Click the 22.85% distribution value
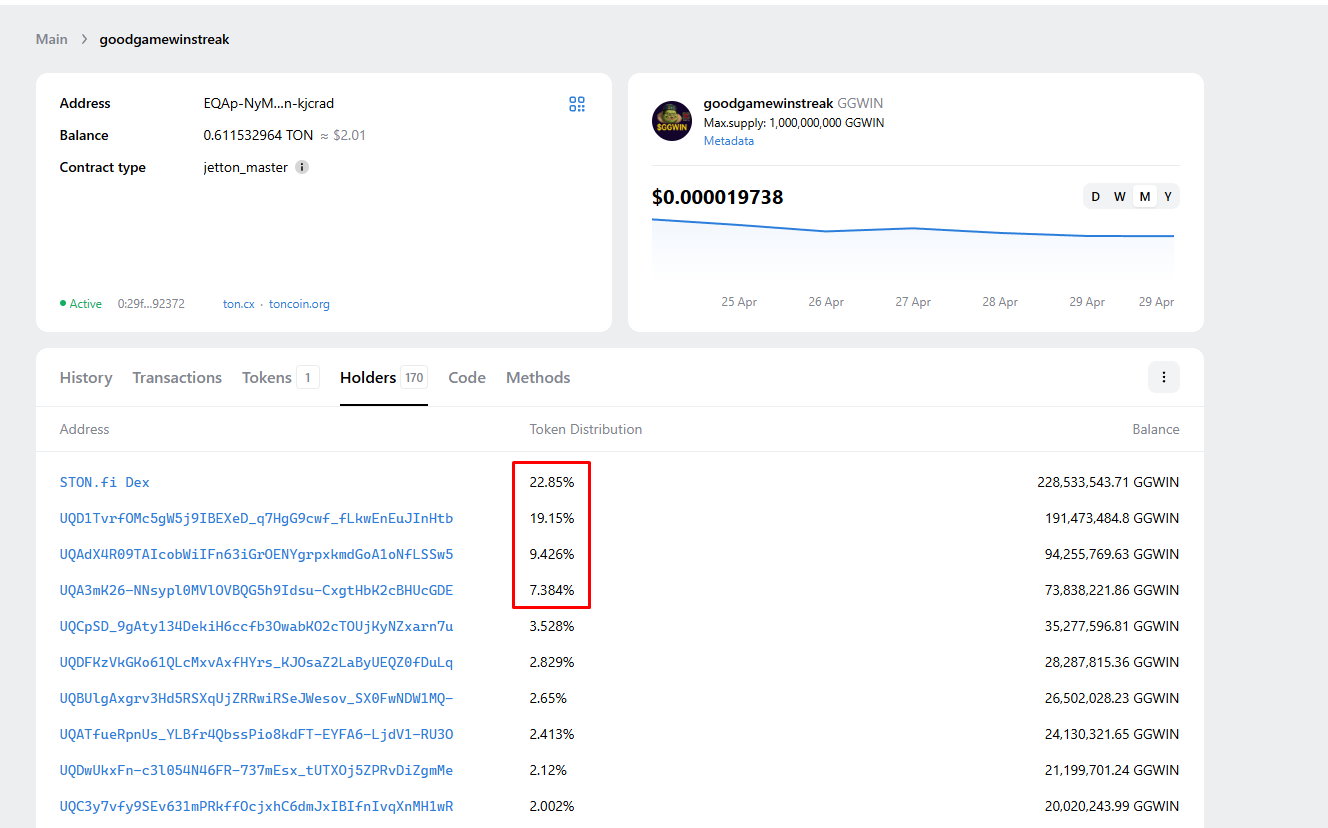1328x828 pixels. tap(552, 482)
